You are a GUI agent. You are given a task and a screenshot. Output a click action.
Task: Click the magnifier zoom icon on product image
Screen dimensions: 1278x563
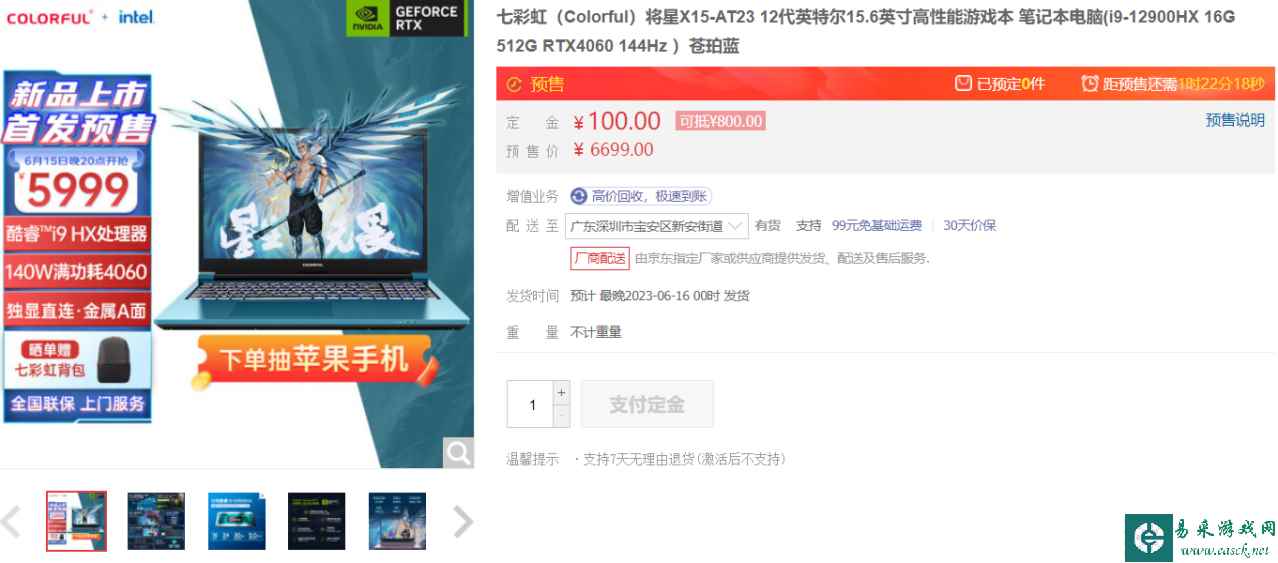459,452
